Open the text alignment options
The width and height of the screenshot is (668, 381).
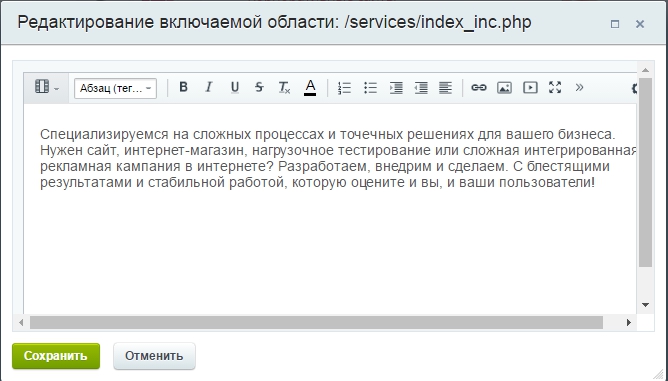point(446,88)
